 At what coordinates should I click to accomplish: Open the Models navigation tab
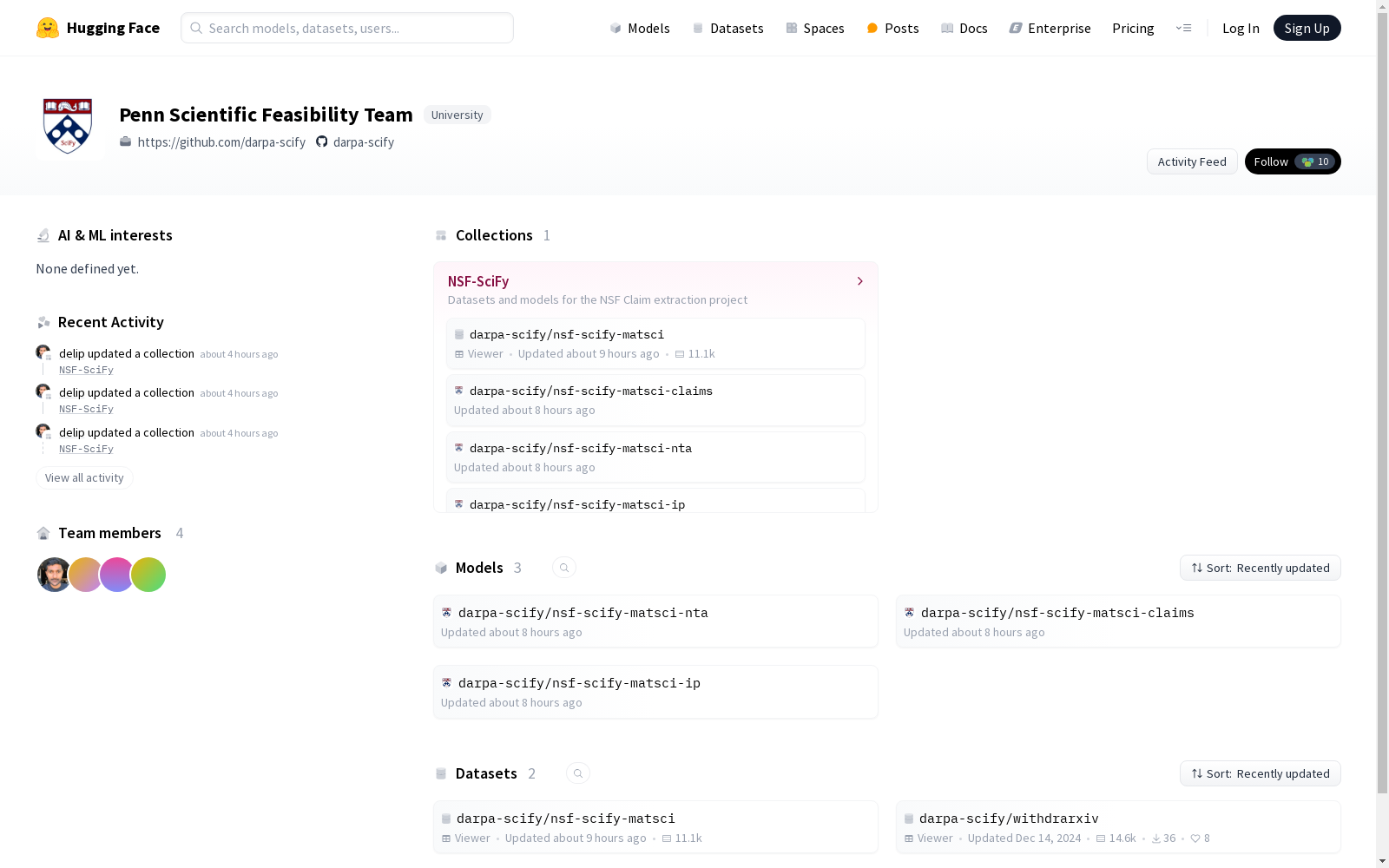click(640, 28)
